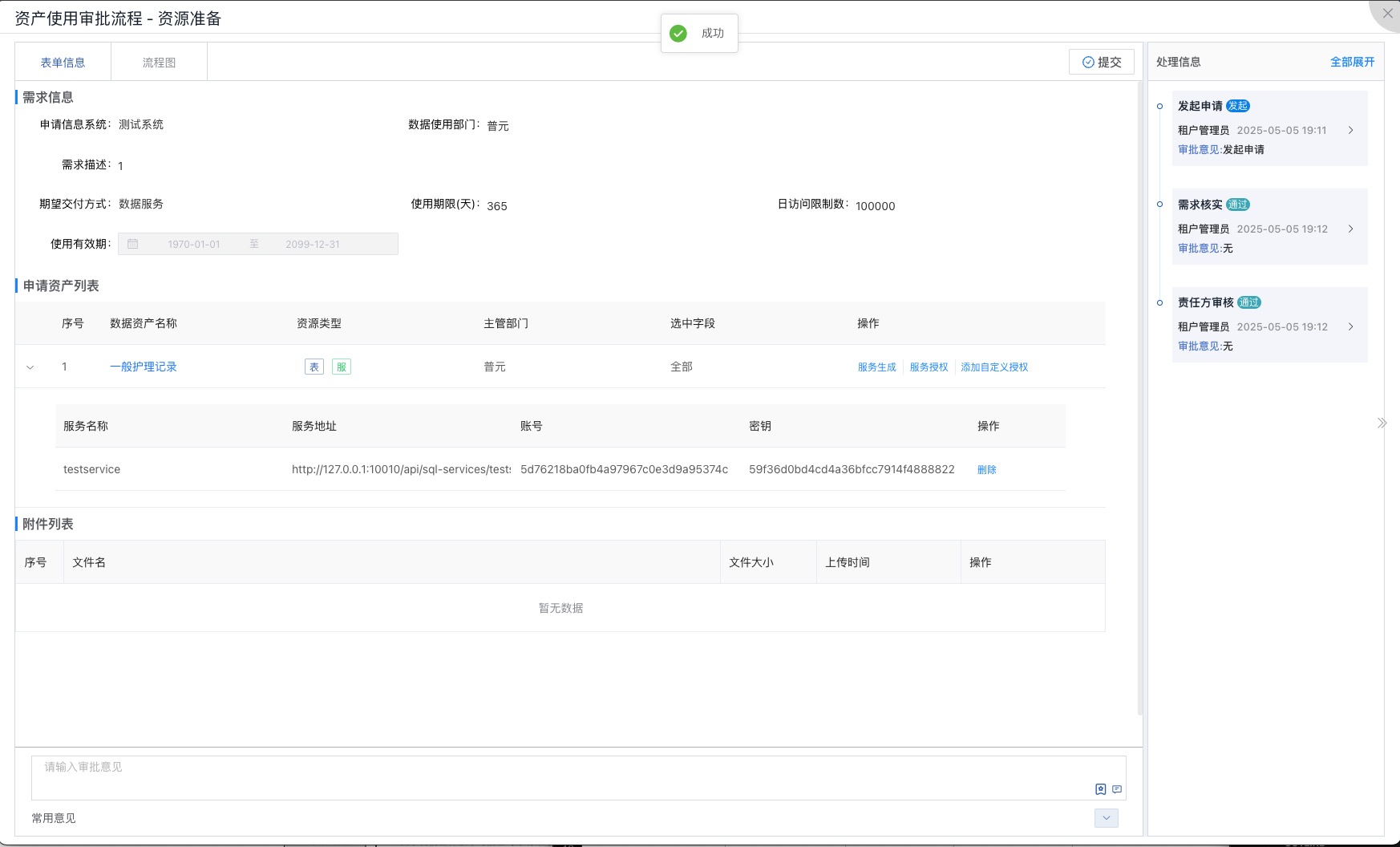This screenshot has height=847, width=1400.
Task: Click the 服 resource type badge
Action: pos(342,367)
